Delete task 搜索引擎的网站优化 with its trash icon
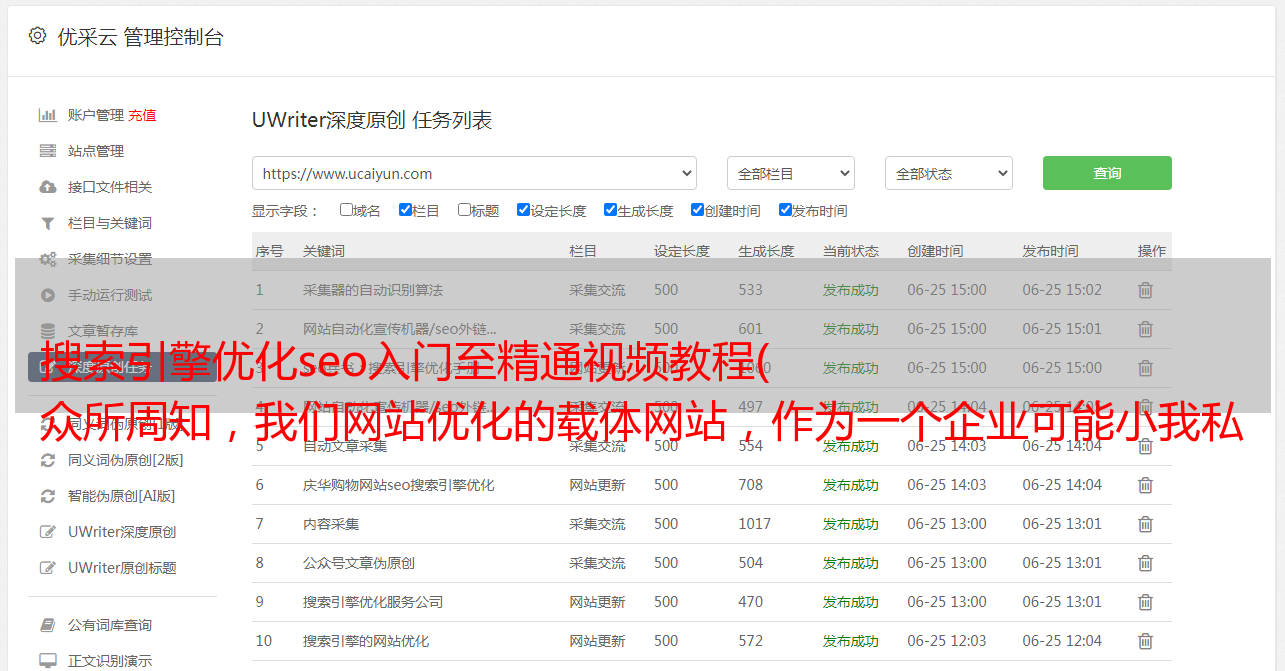Viewport: 1285px width, 671px height. pyautogui.click(x=1146, y=641)
